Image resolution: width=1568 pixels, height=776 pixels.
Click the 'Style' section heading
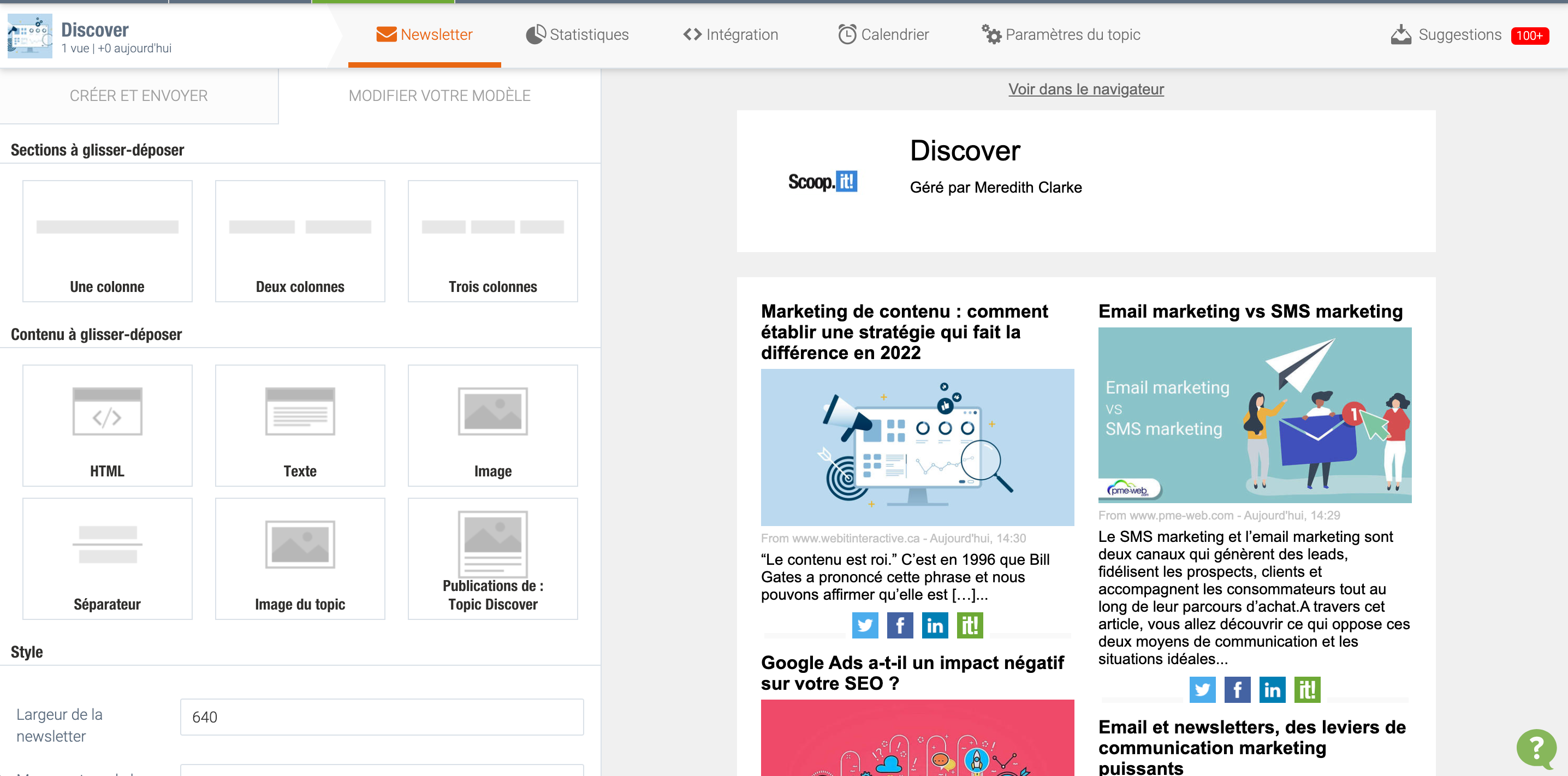tap(27, 652)
